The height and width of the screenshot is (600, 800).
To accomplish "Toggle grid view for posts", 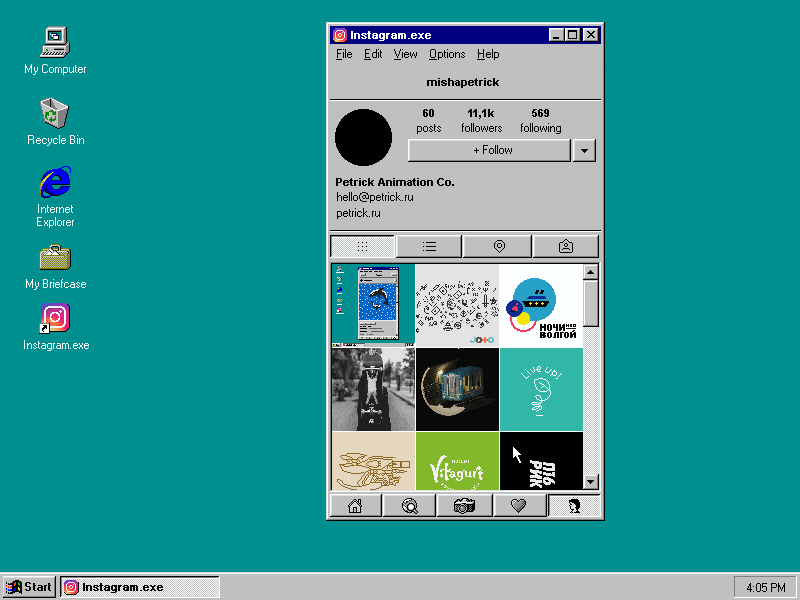I will [362, 245].
